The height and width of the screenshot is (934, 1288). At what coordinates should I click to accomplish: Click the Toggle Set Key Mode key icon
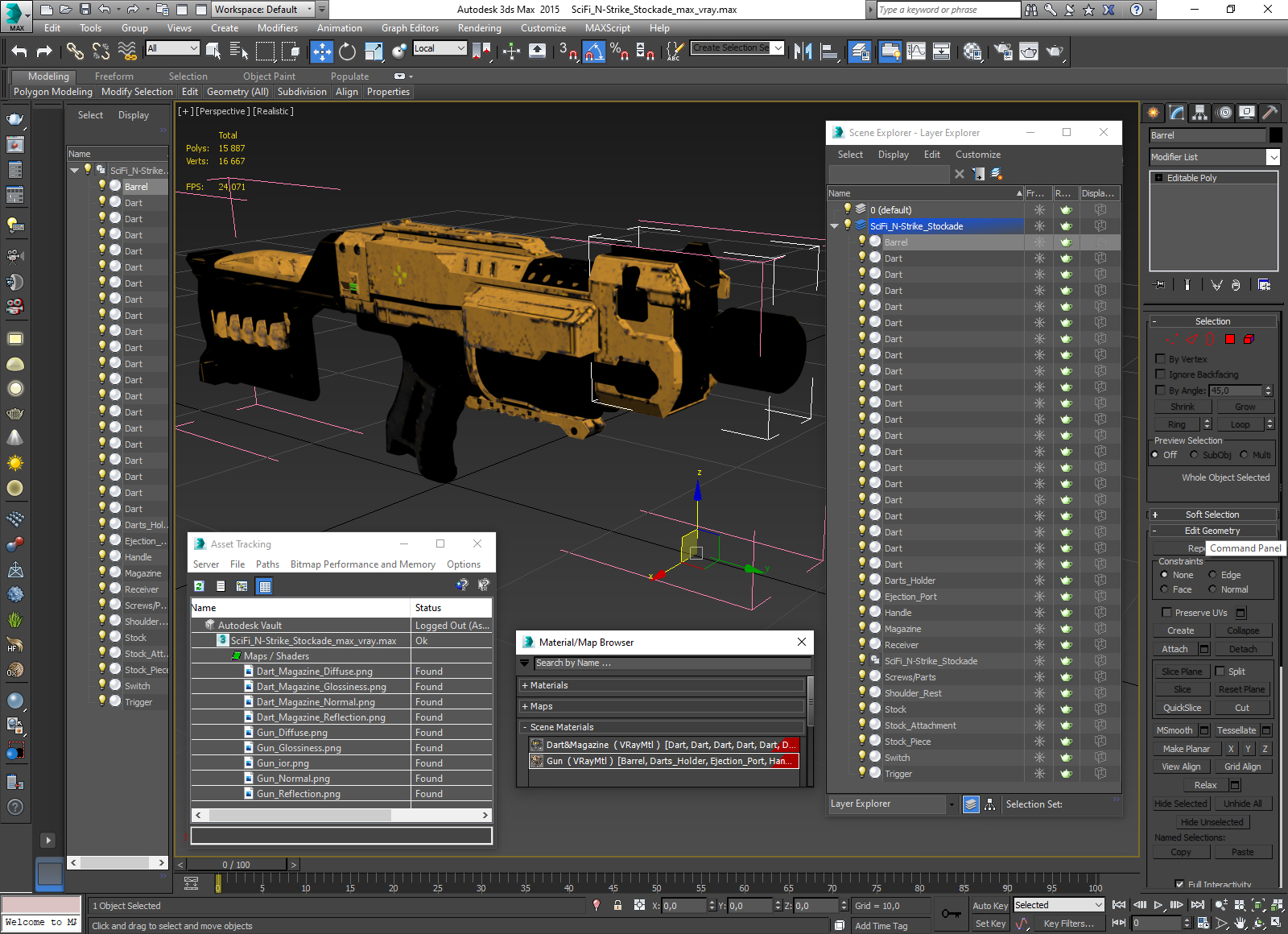[951, 914]
